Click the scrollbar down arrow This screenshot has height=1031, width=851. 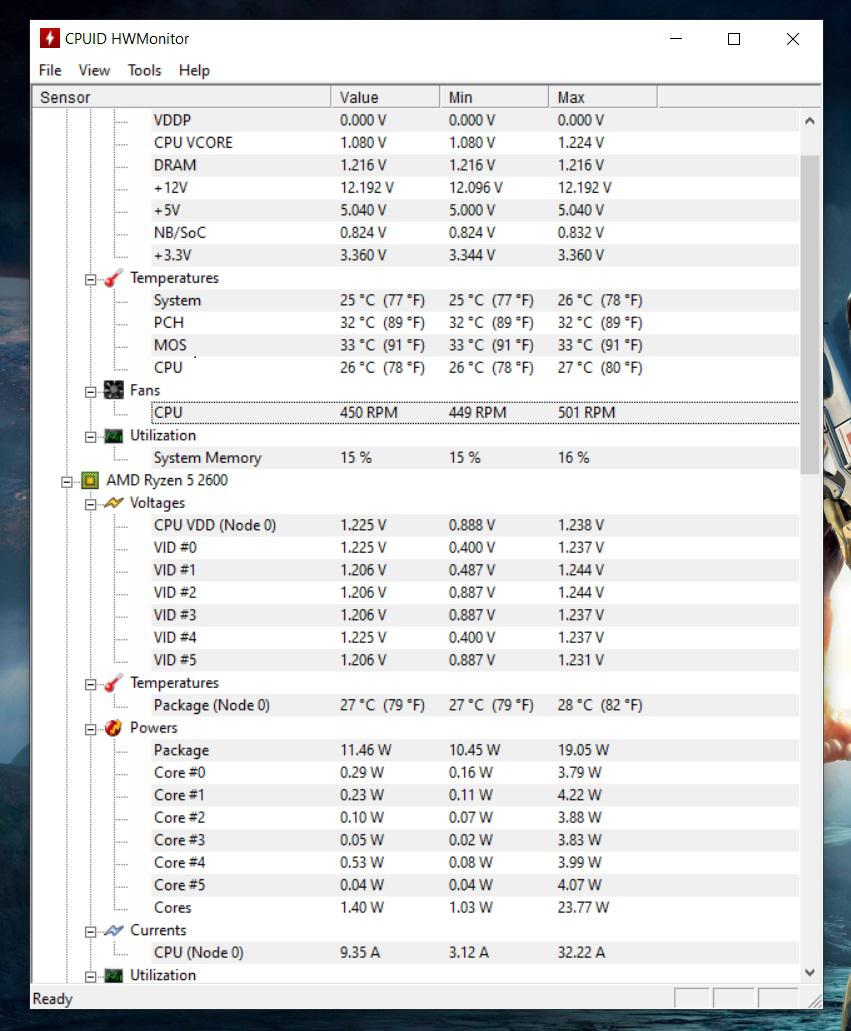tap(809, 972)
